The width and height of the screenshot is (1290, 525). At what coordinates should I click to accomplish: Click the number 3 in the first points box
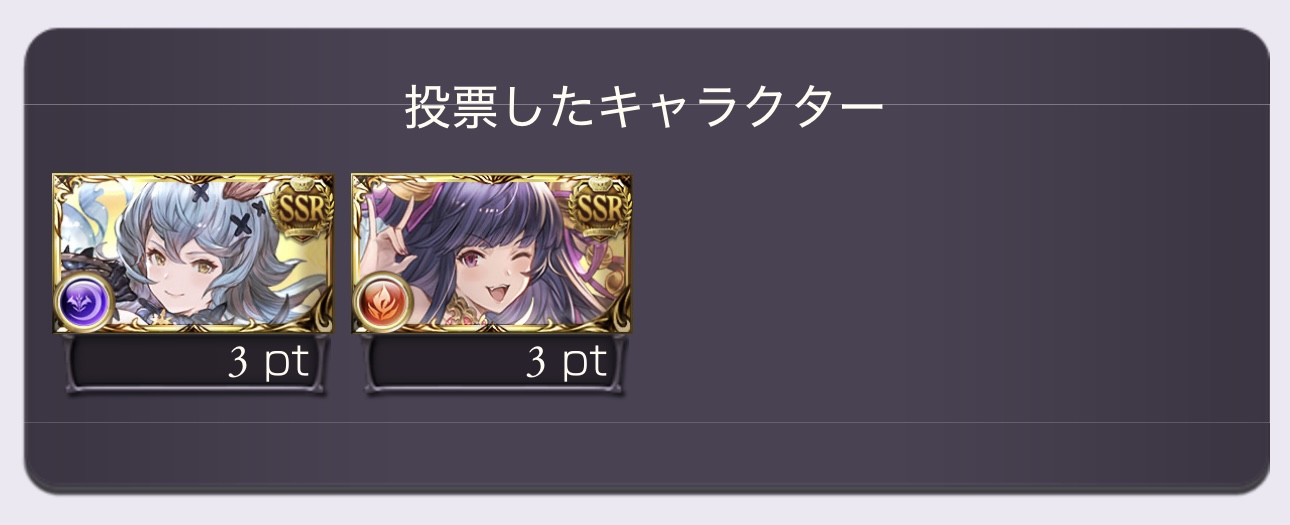[x=238, y=363]
